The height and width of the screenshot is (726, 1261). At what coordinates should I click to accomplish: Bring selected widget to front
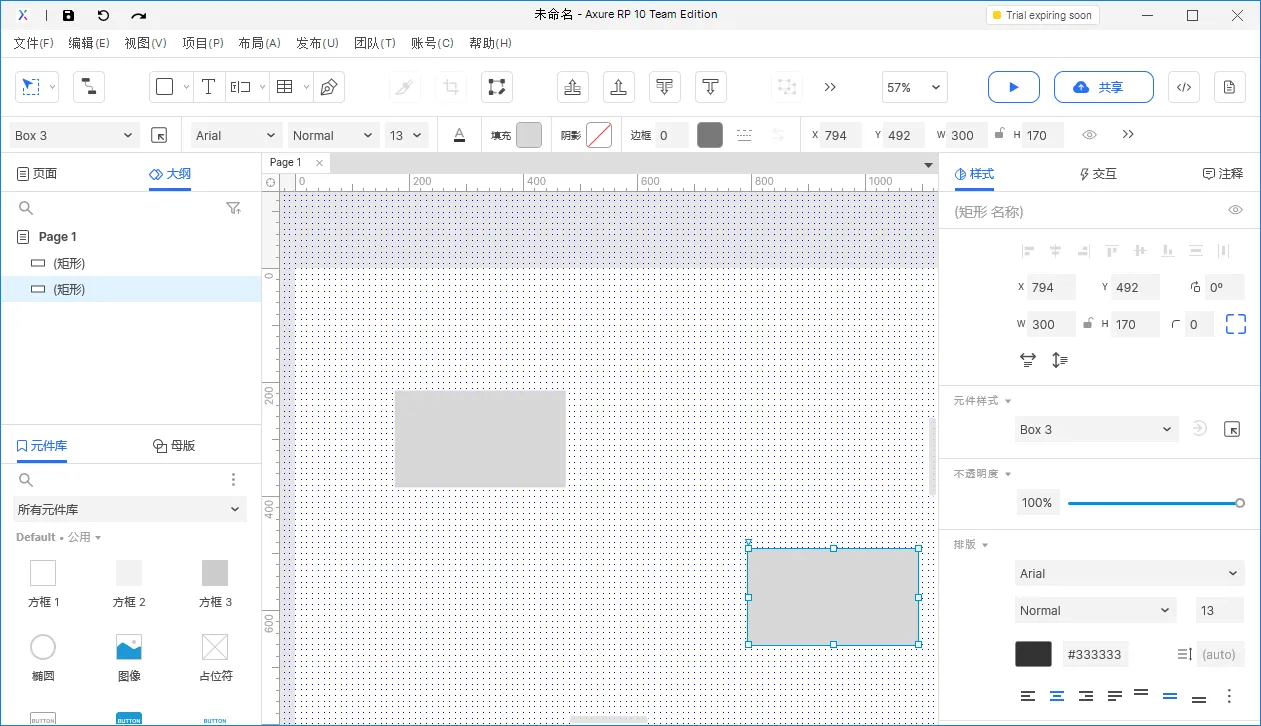(573, 87)
